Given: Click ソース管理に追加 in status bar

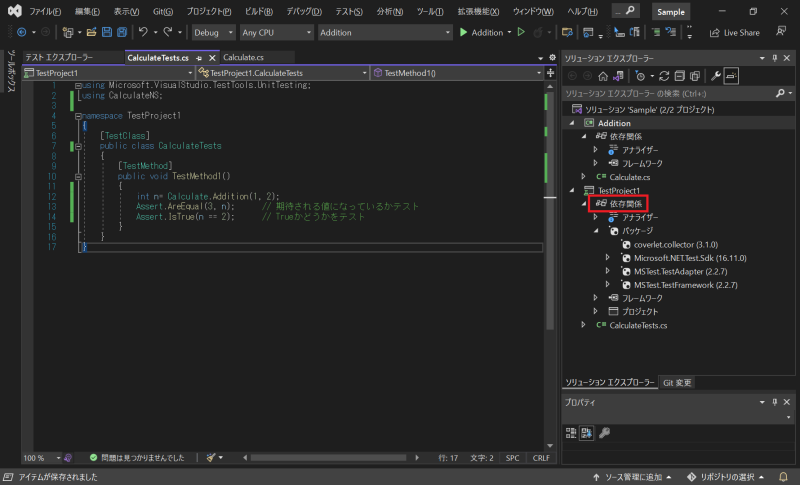Looking at the screenshot, I should pyautogui.click(x=632, y=477).
